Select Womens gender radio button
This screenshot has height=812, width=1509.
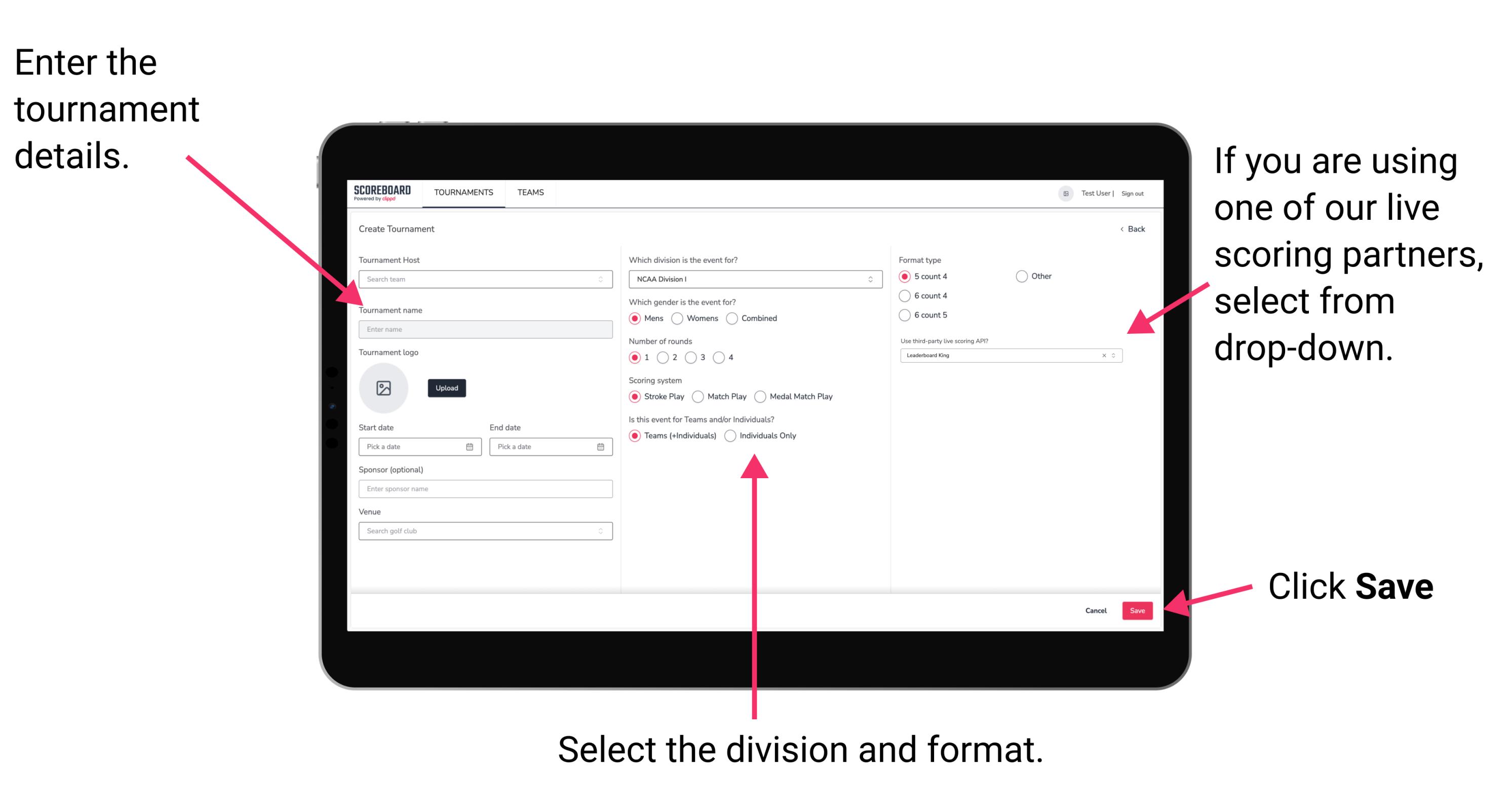tap(680, 318)
